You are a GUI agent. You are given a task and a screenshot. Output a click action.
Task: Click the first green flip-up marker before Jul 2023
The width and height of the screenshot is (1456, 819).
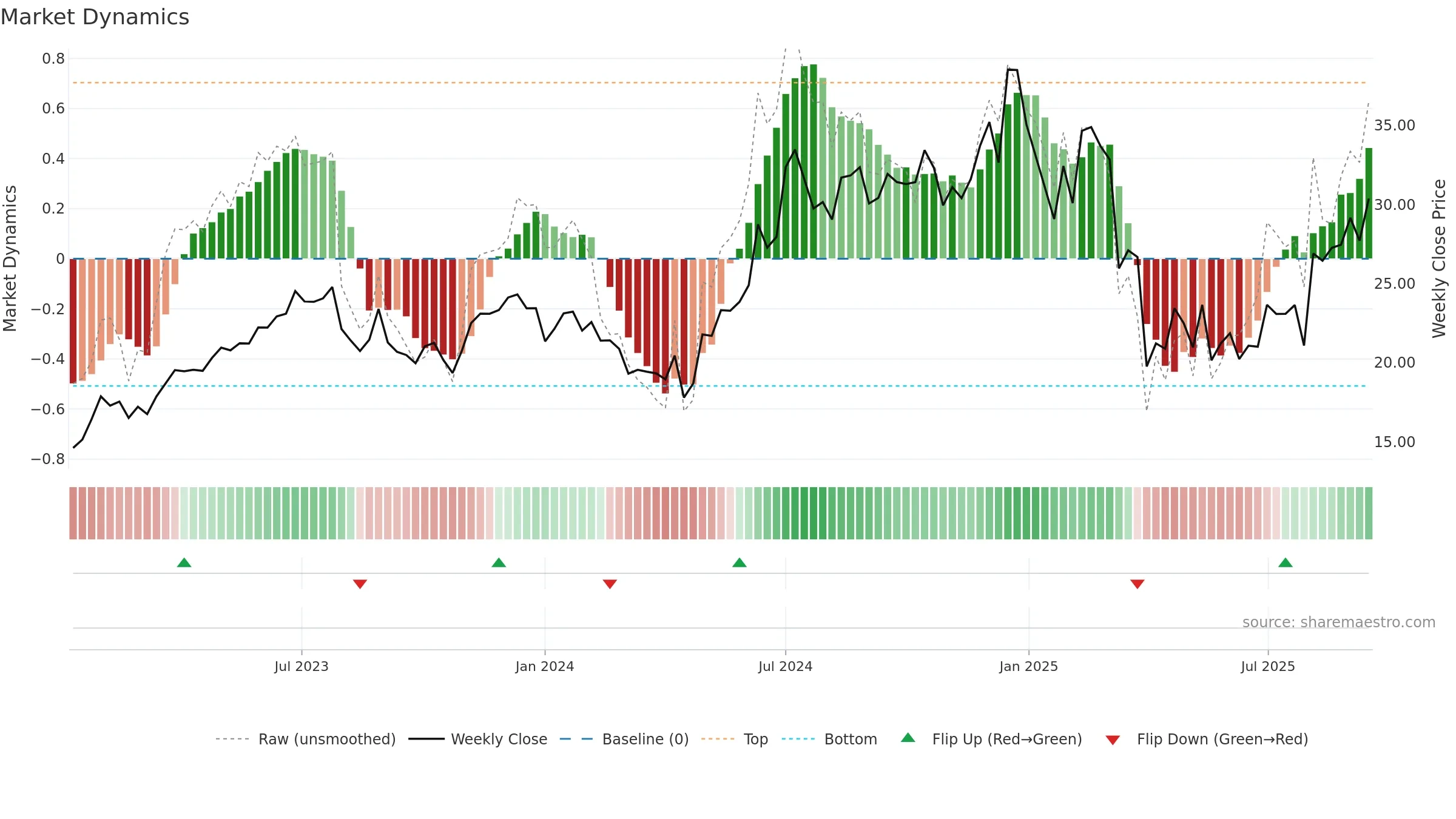click(x=184, y=562)
